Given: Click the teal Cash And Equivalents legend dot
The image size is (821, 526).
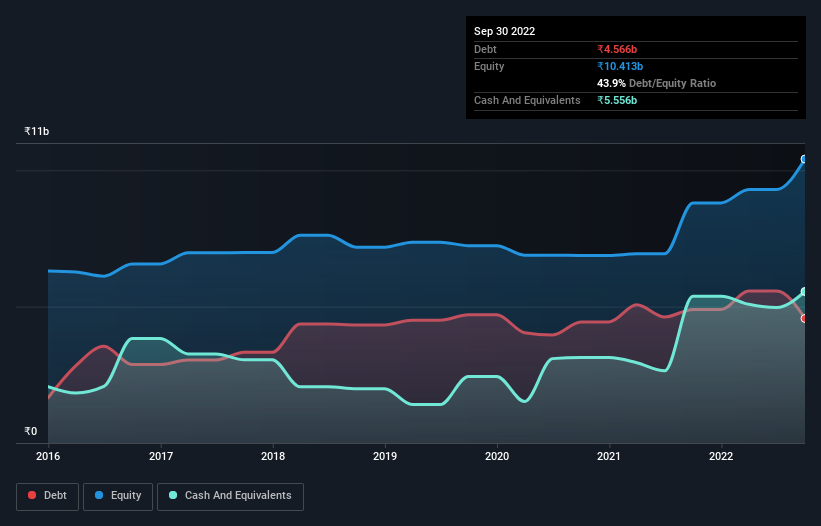Looking at the screenshot, I should pos(173,495).
